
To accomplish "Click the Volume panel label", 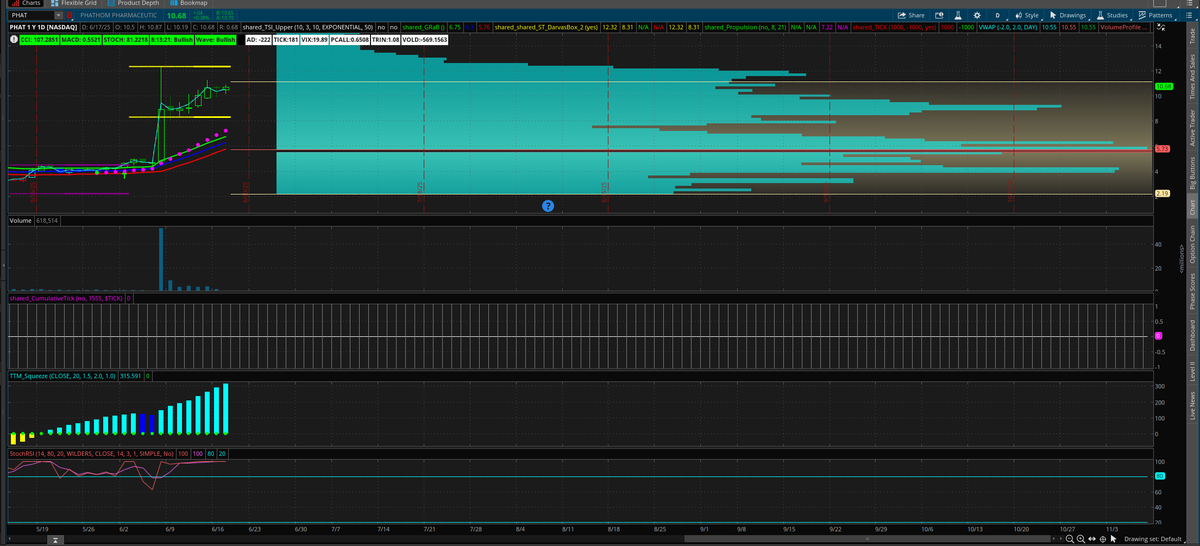I will tap(20, 219).
